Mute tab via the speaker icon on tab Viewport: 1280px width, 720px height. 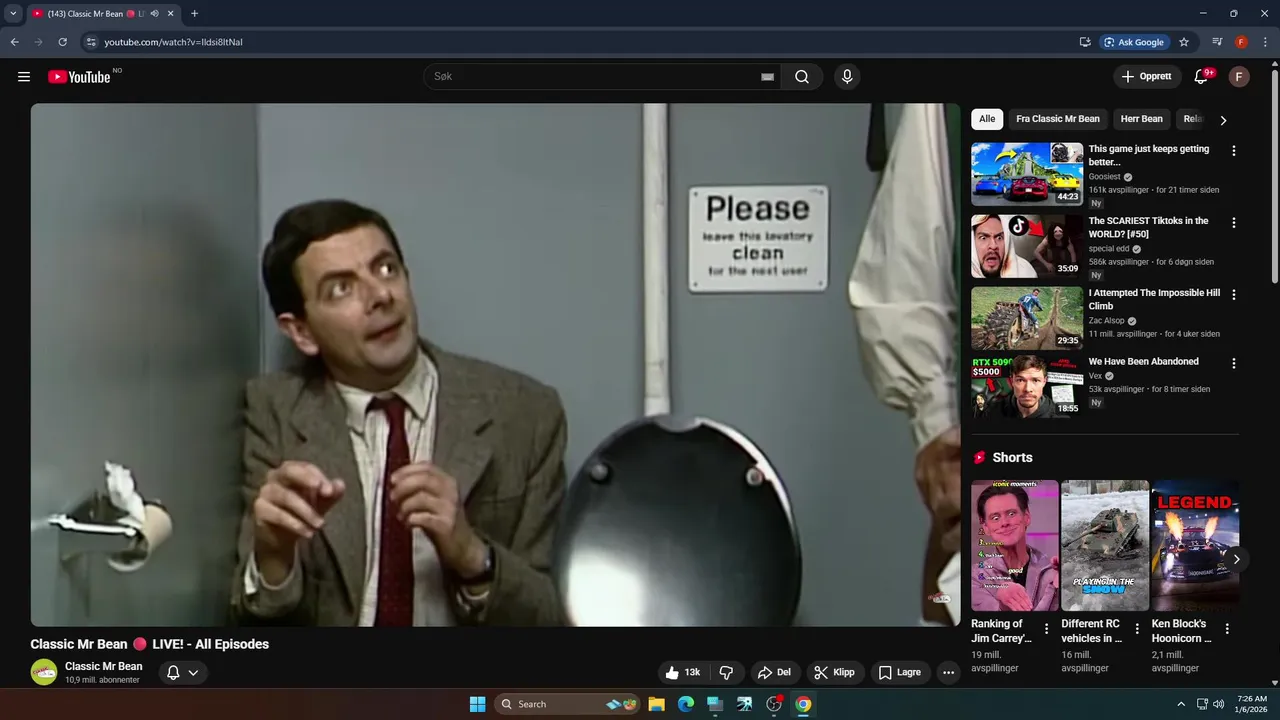click(x=154, y=14)
